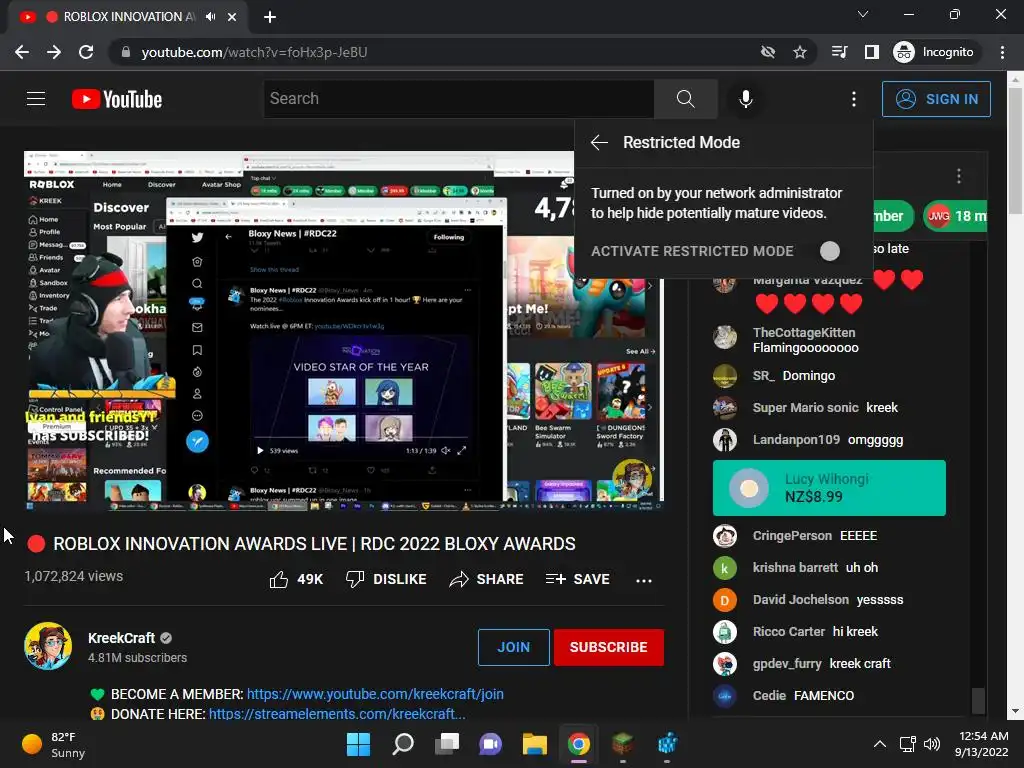Open taskbar Search
The height and width of the screenshot is (768, 1024).
[402, 744]
